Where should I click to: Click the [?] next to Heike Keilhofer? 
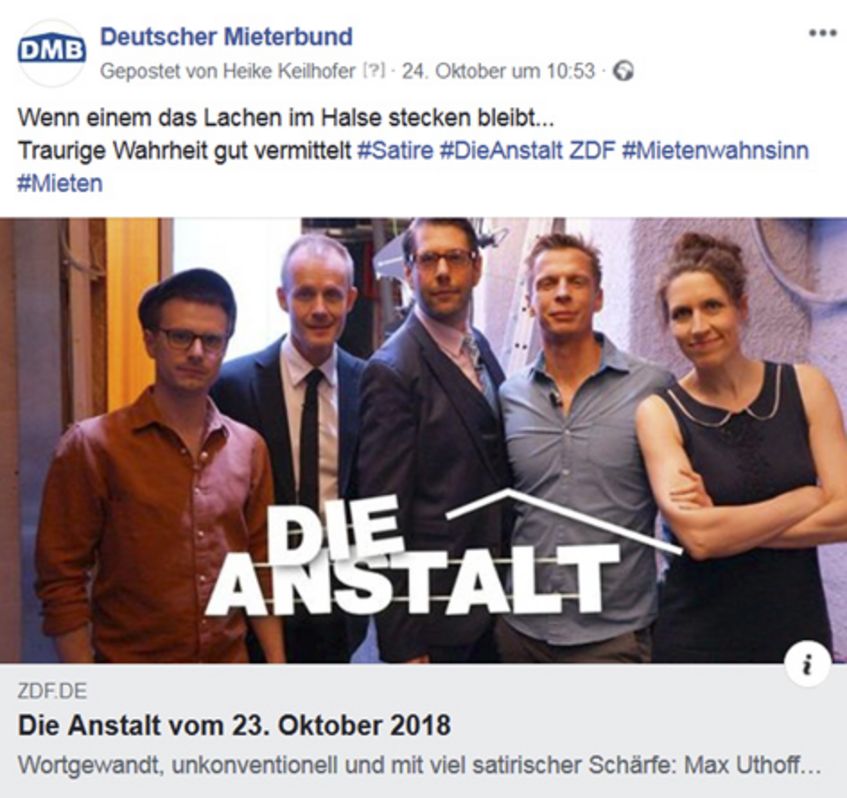pyautogui.click(x=374, y=71)
